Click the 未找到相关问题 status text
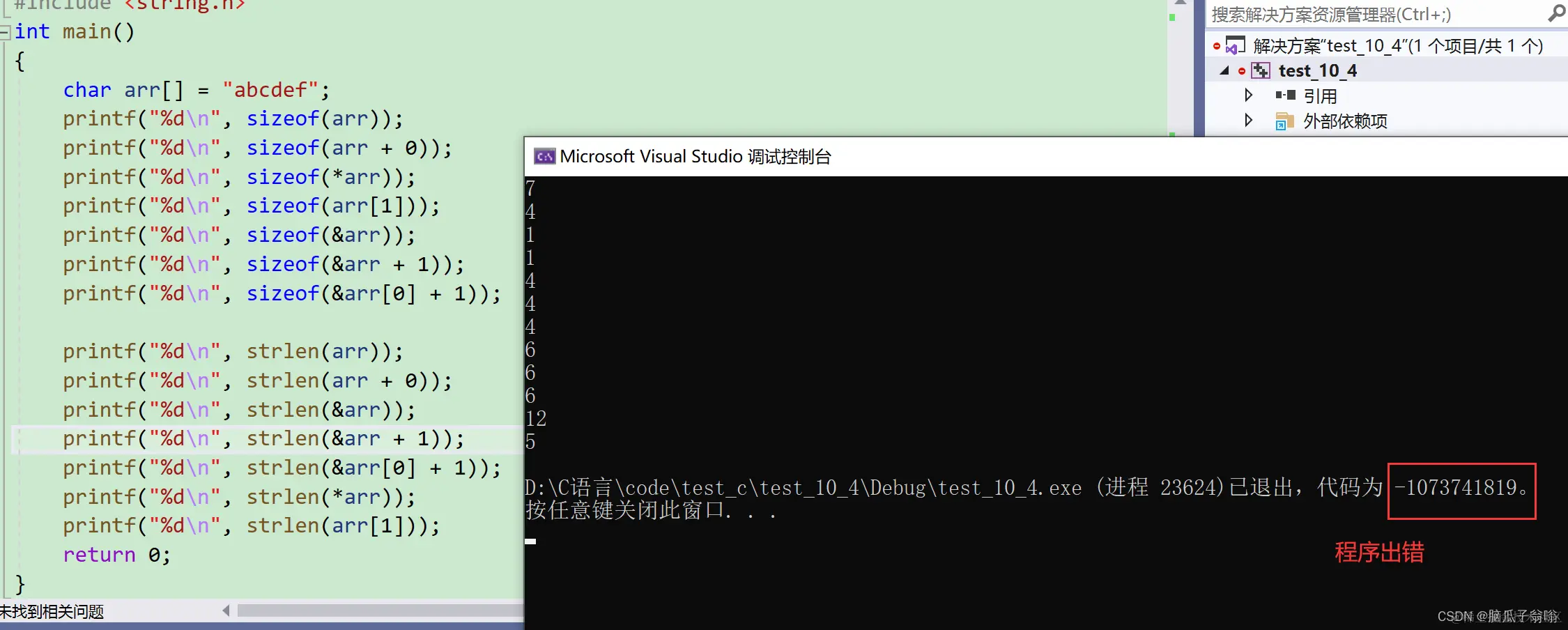The height and width of the screenshot is (630, 1568). click(52, 612)
